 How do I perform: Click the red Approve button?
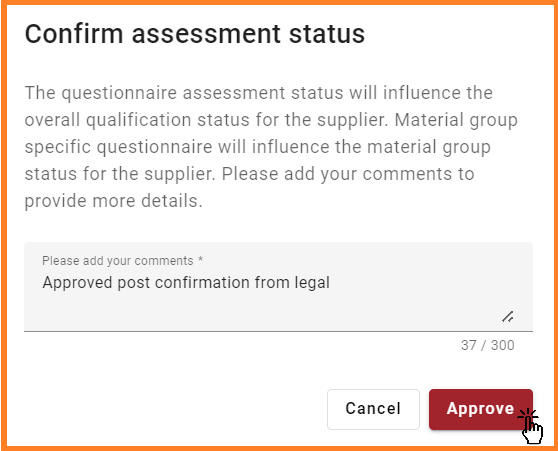coord(481,409)
